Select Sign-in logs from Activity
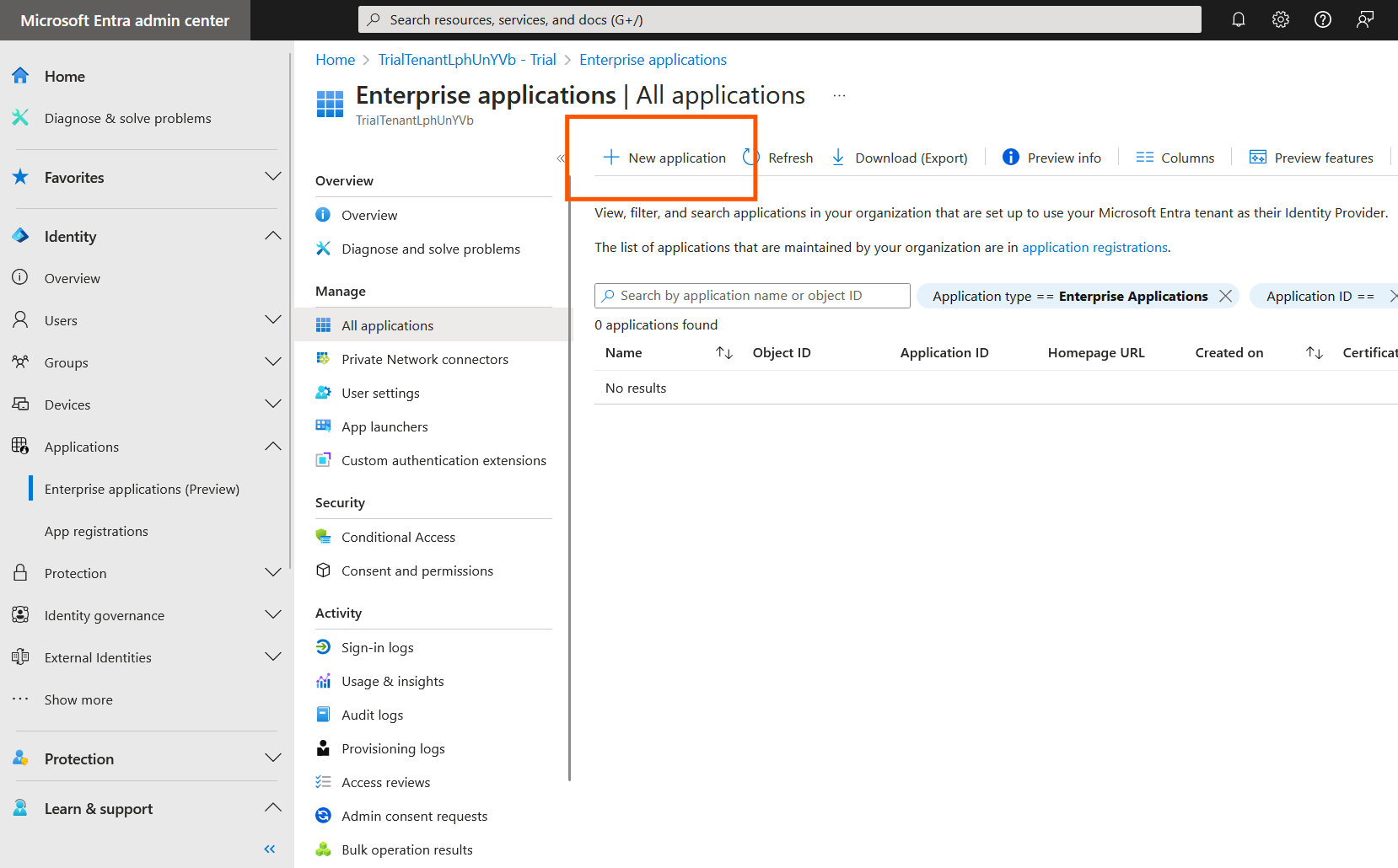The height and width of the screenshot is (868, 1398). pos(377,647)
